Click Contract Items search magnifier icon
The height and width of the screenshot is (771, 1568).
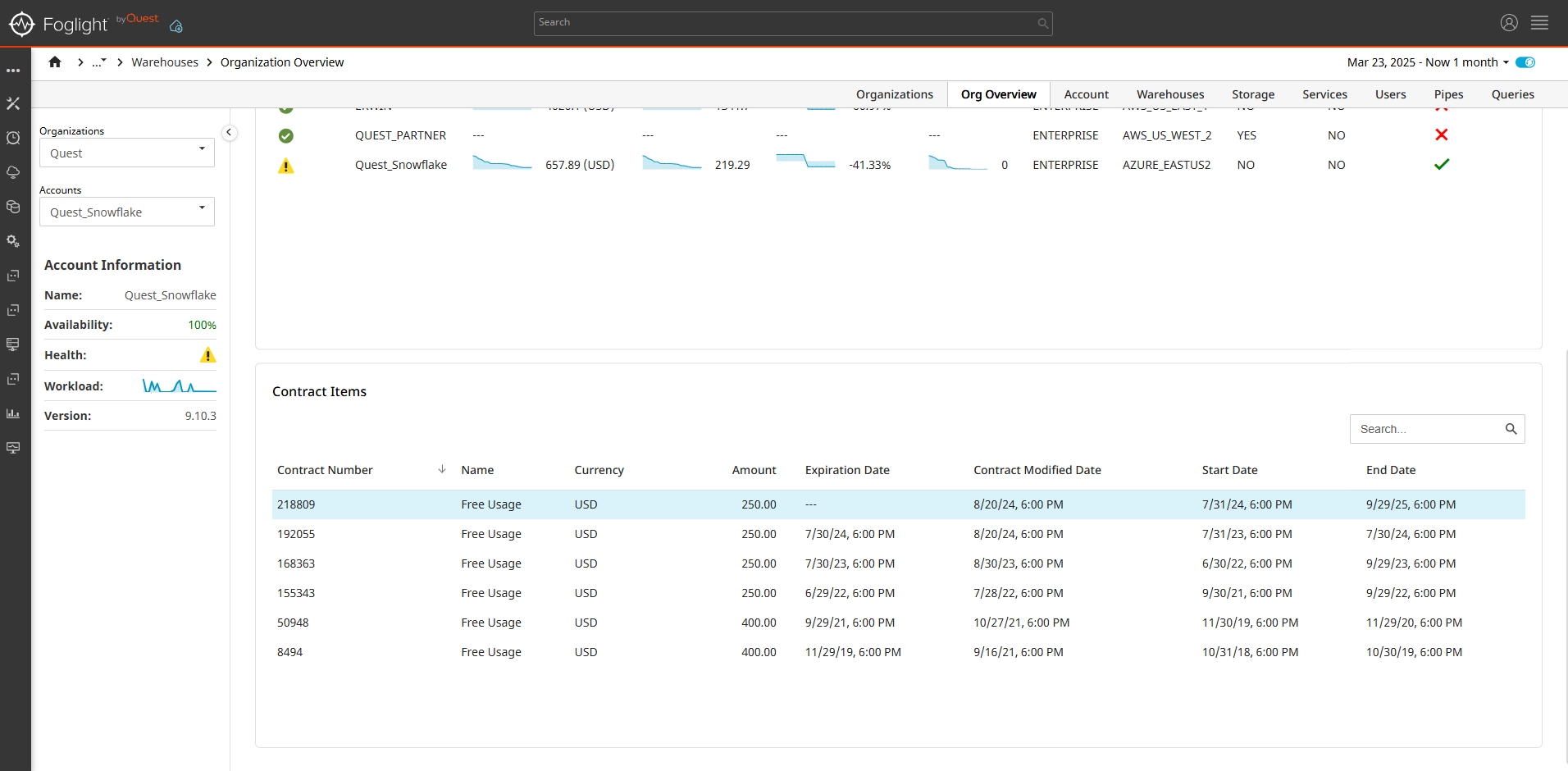tap(1511, 429)
